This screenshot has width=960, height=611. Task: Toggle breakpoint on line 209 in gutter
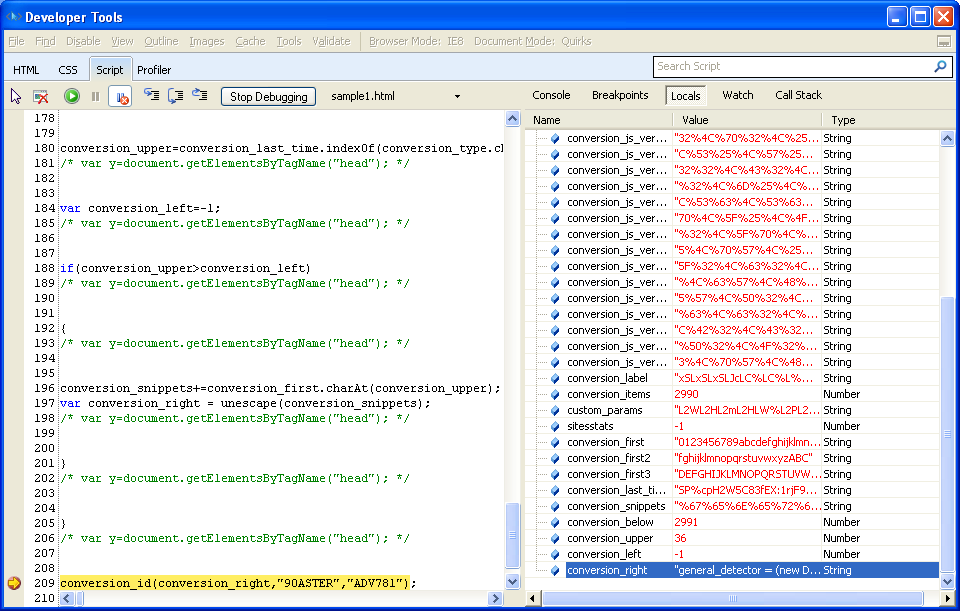[14, 583]
